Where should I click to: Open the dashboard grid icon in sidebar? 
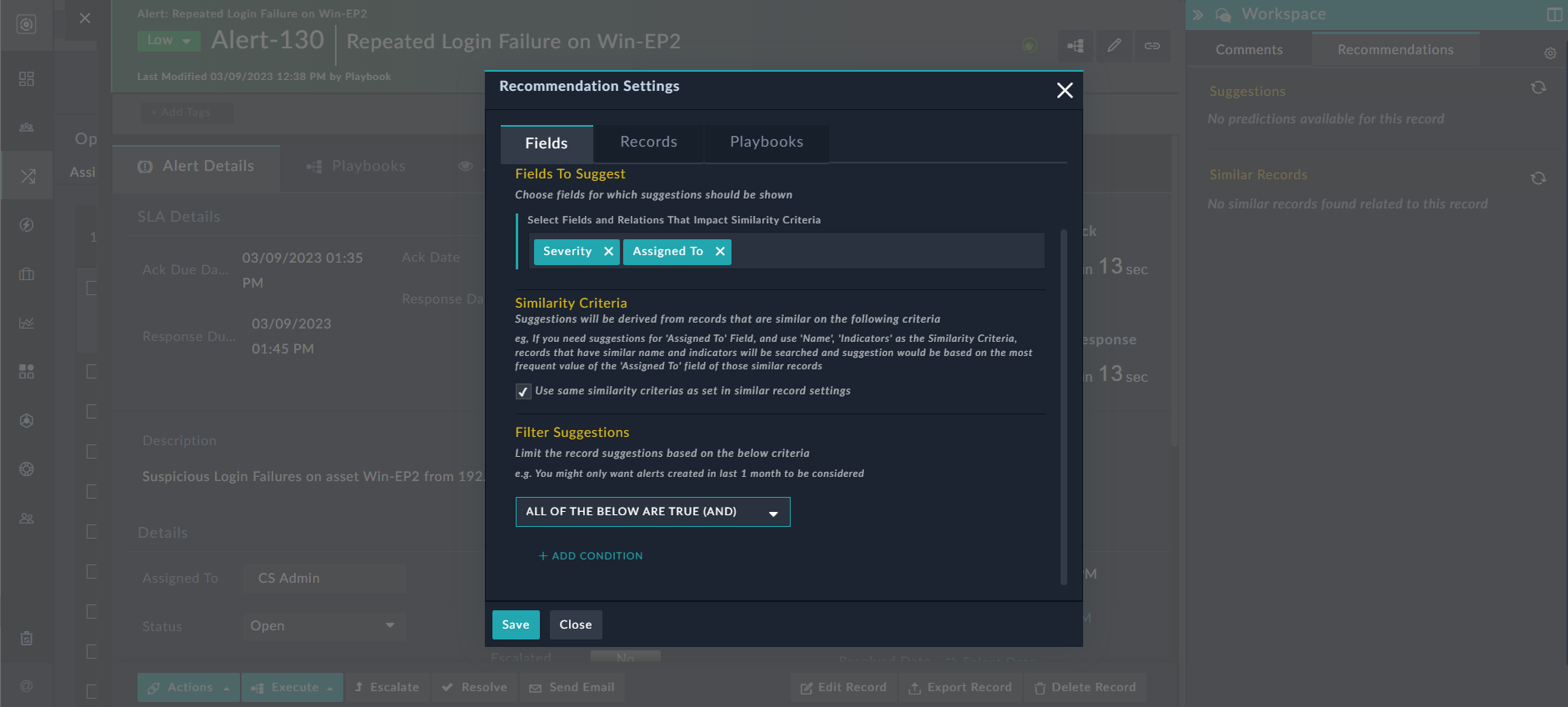[27, 79]
